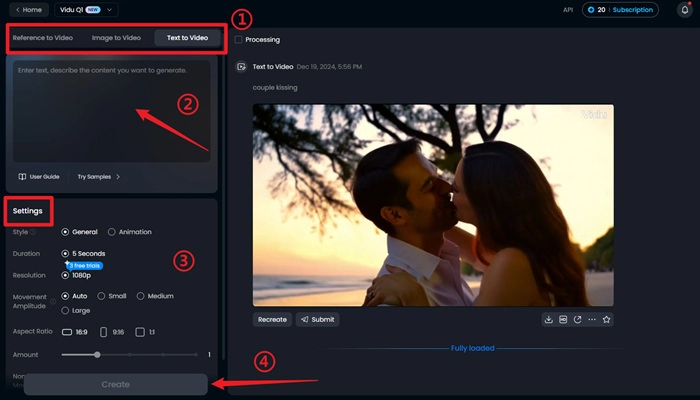Open the Vidu Q1 model dropdown
Image resolution: width=700 pixels, height=400 pixels.
[86, 10]
